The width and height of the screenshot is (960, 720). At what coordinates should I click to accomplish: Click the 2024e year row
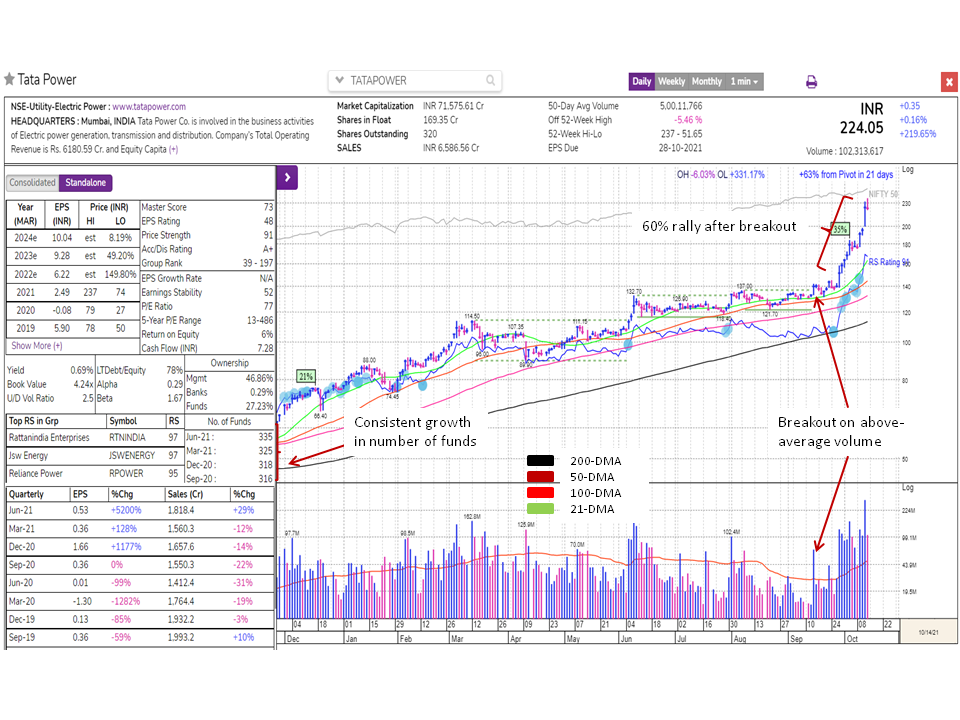click(x=72, y=238)
